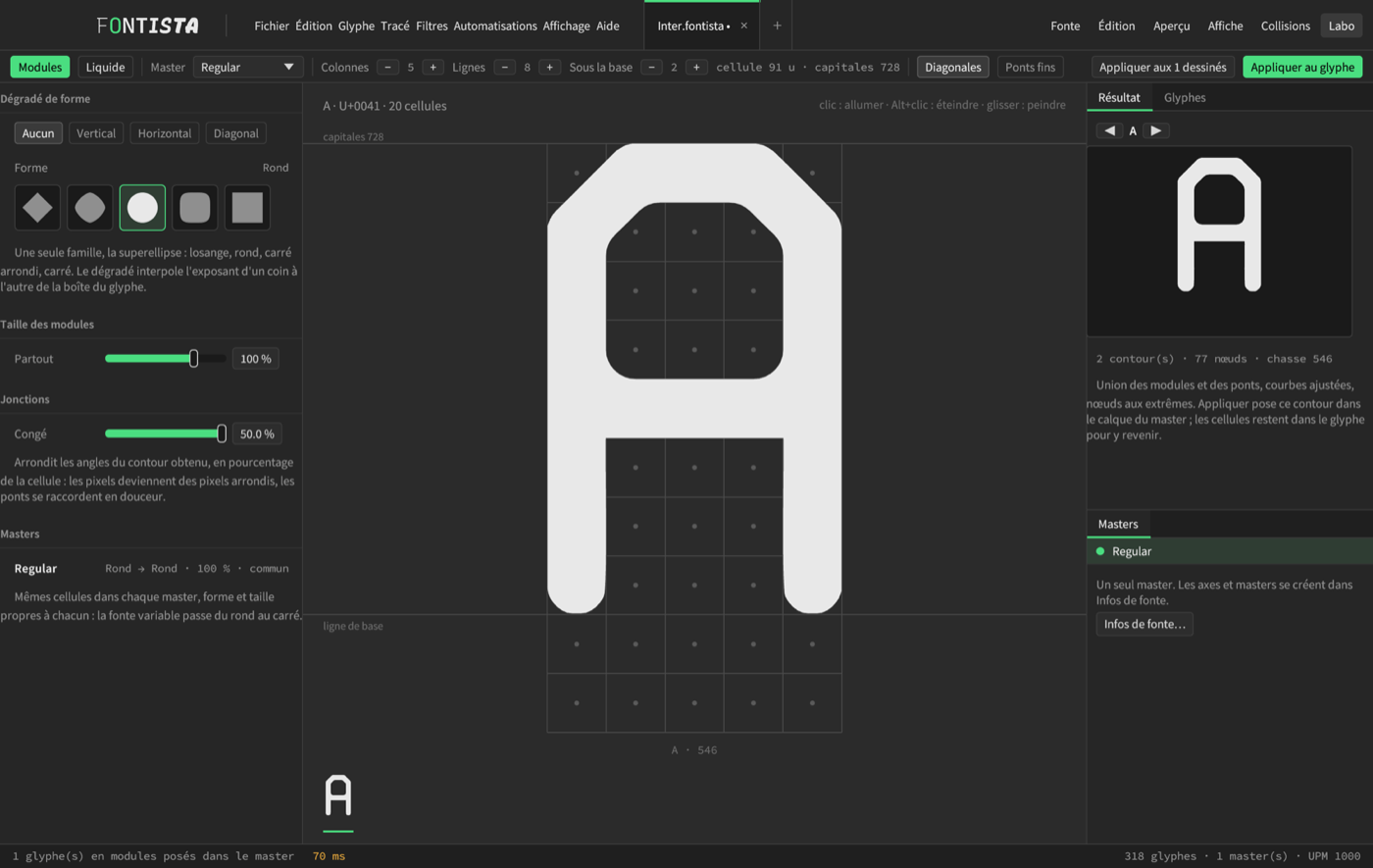Go to the next glyph arrow in Résultat

(x=1156, y=130)
